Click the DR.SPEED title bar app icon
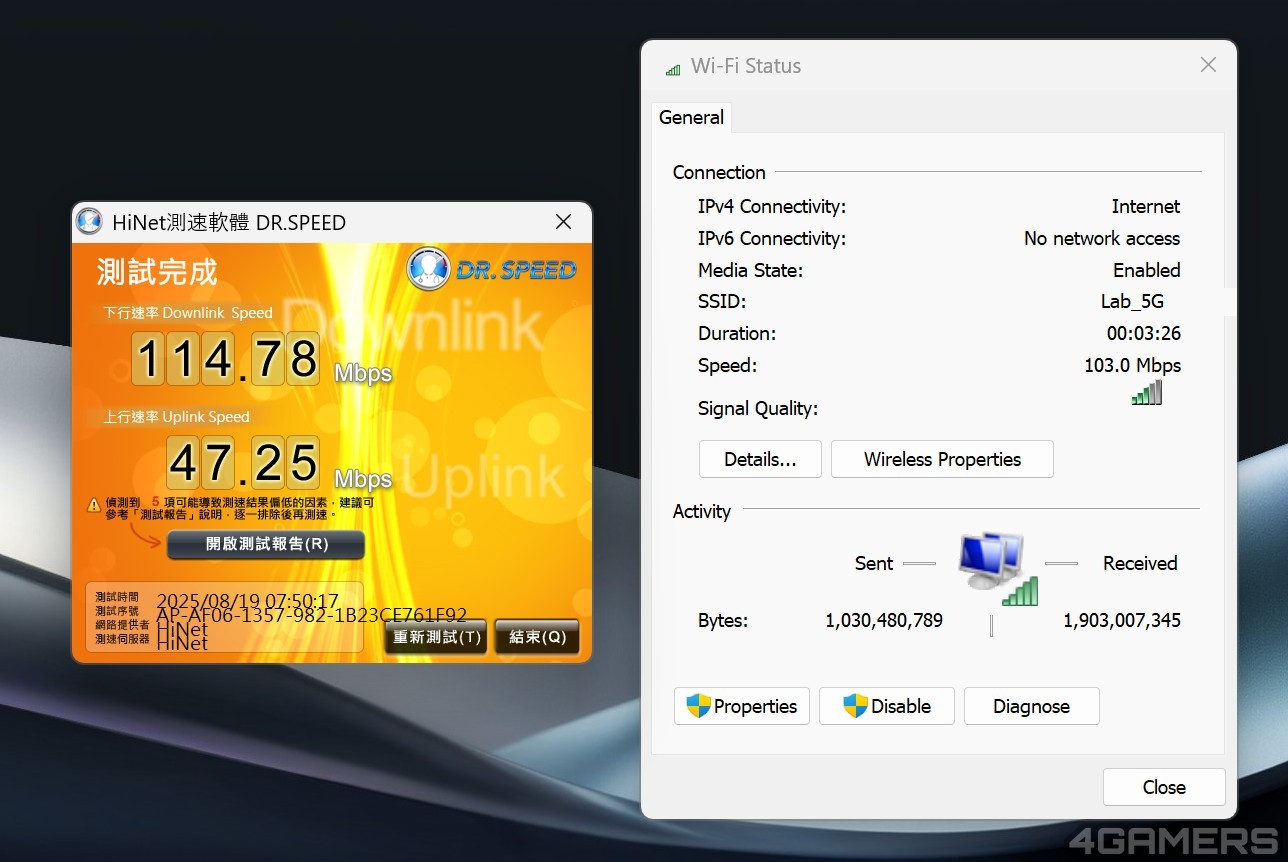Screen dimensions: 1288x862 90,222
